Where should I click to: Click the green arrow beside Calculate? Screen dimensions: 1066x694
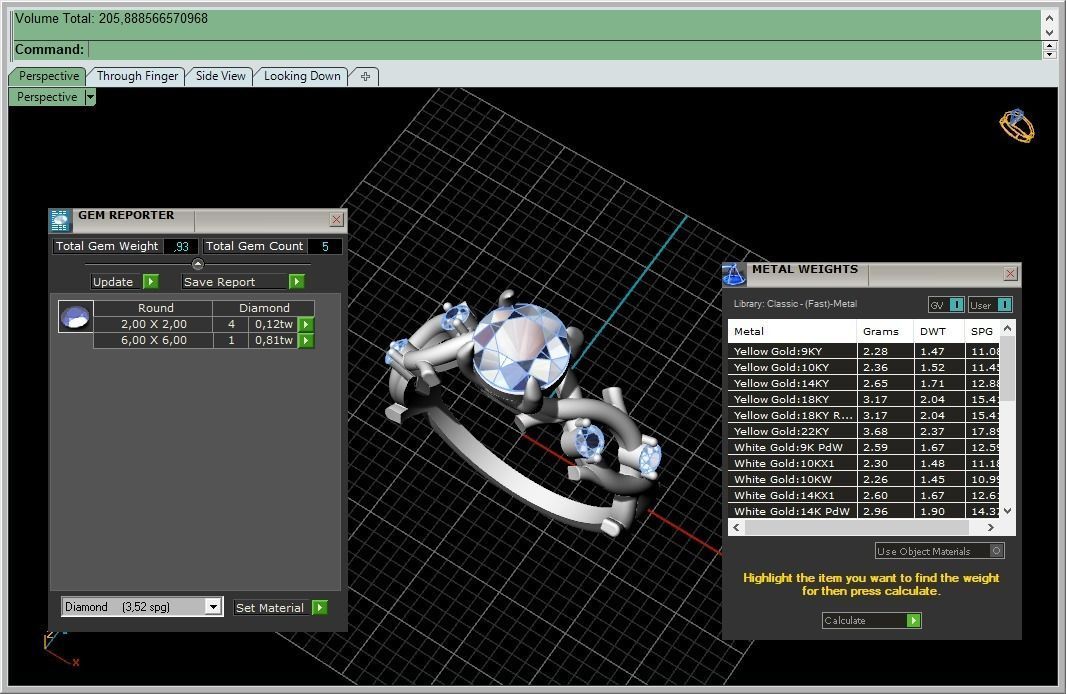coord(914,620)
